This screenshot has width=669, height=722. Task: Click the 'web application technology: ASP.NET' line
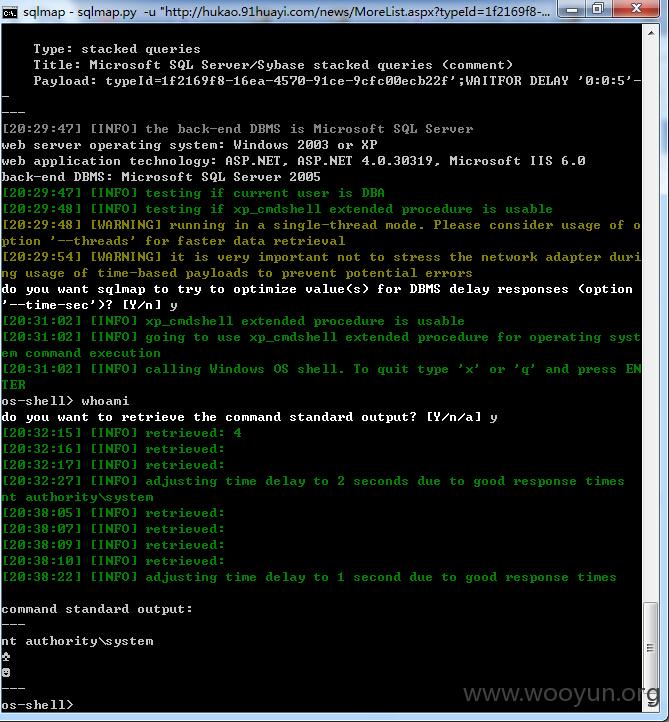(x=294, y=161)
